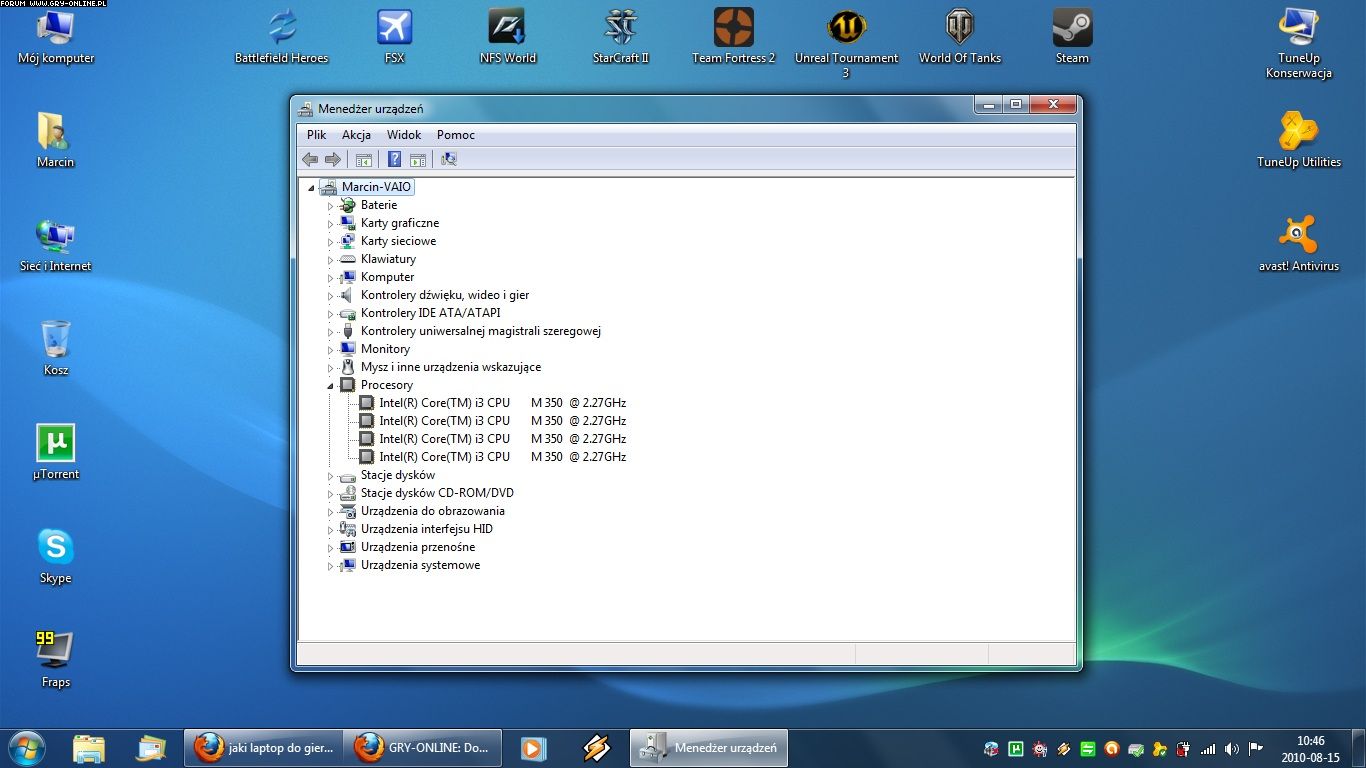Click the volume speaker tray icon
Image resolution: width=1366 pixels, height=768 pixels.
1231,748
